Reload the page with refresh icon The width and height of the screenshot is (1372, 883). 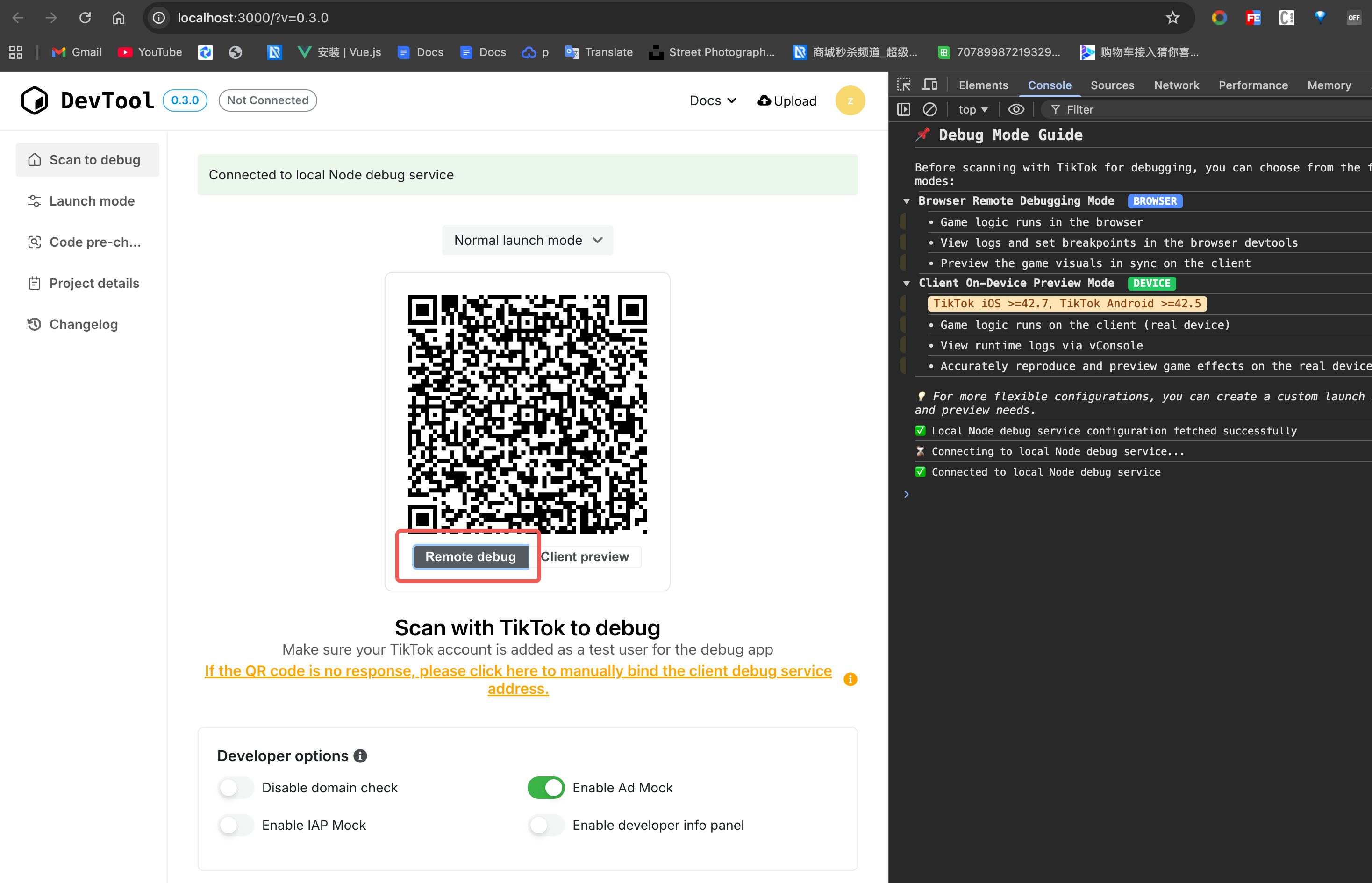[x=85, y=18]
